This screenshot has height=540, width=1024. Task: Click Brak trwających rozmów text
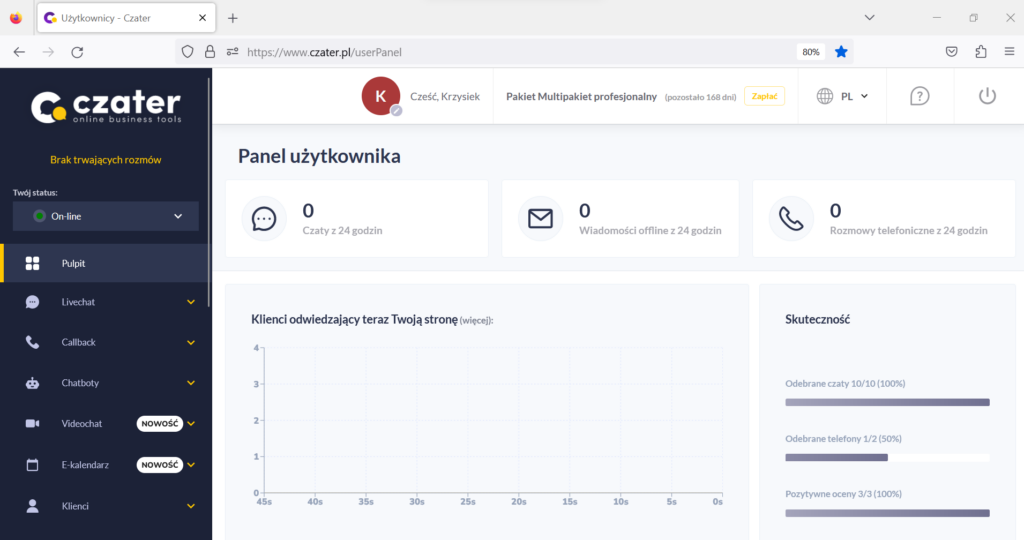click(106, 160)
